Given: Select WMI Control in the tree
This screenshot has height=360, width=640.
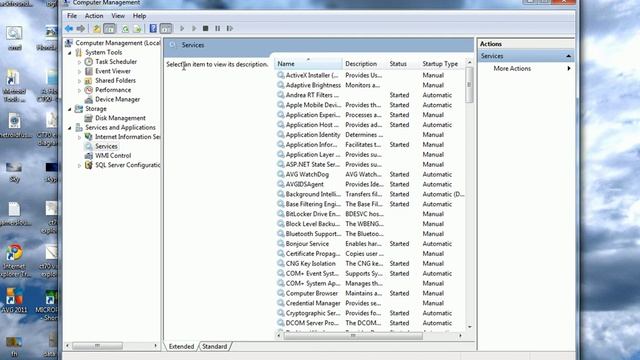Looking at the screenshot, I should [113, 156].
